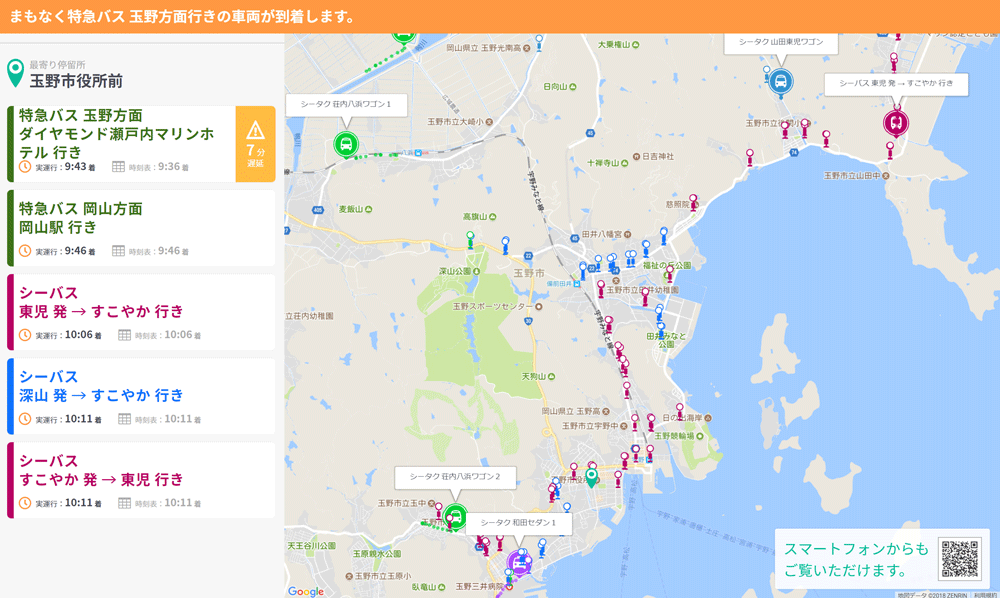Click the orange arrival notification banner
This screenshot has width=1000, height=598.
coord(500,17)
